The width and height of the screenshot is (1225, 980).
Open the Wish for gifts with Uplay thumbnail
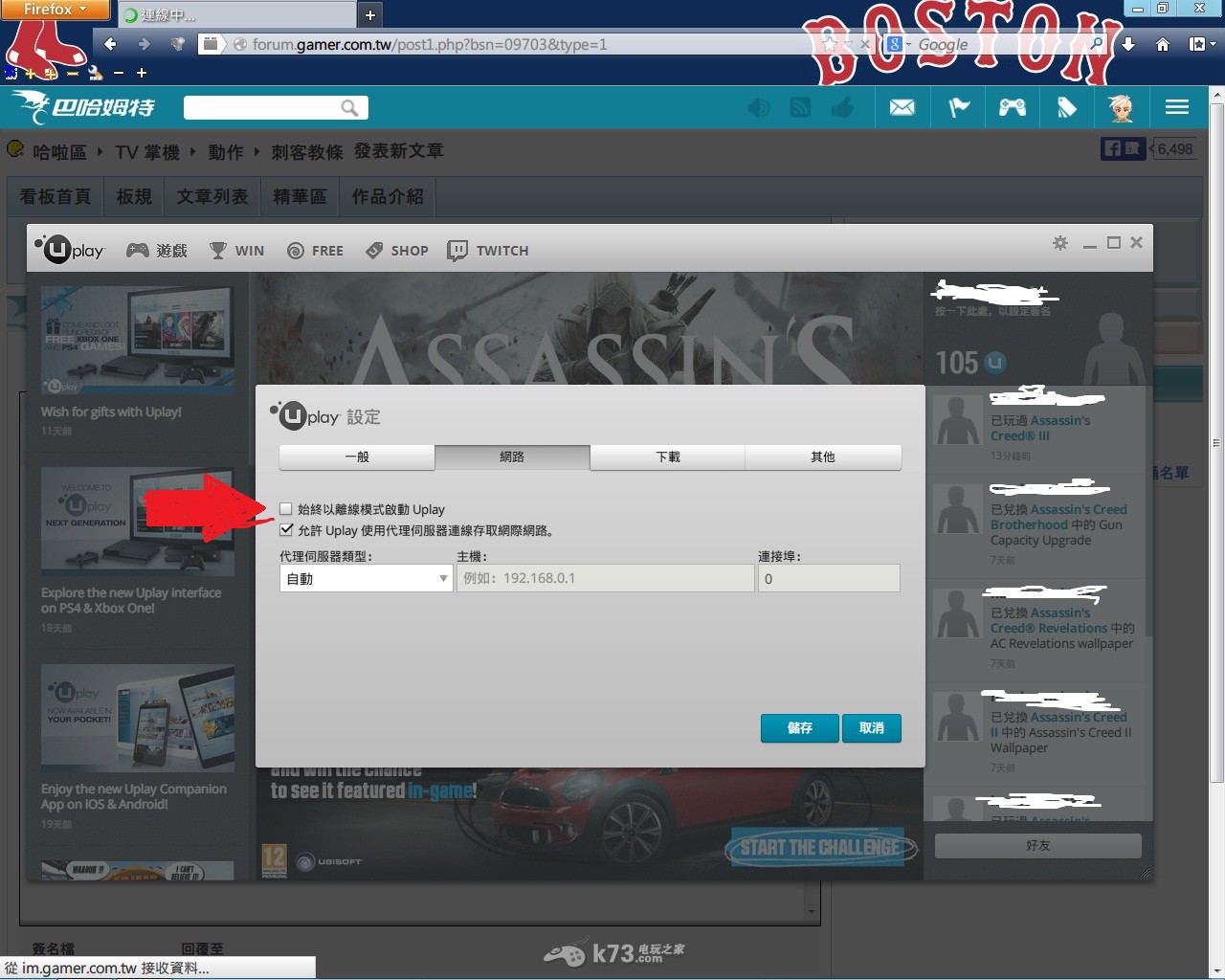tap(138, 341)
